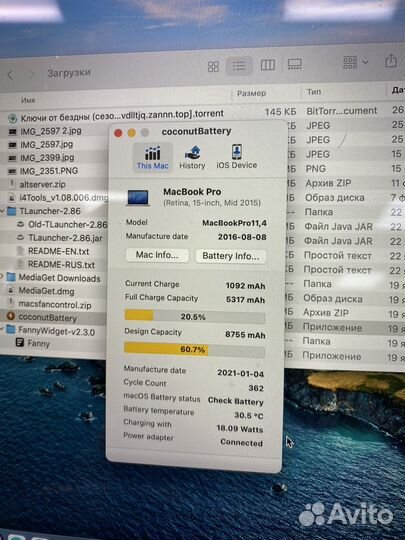Select IMG_2351.PNG file
Viewport: 405px width, 540px height.
[x=49, y=171]
